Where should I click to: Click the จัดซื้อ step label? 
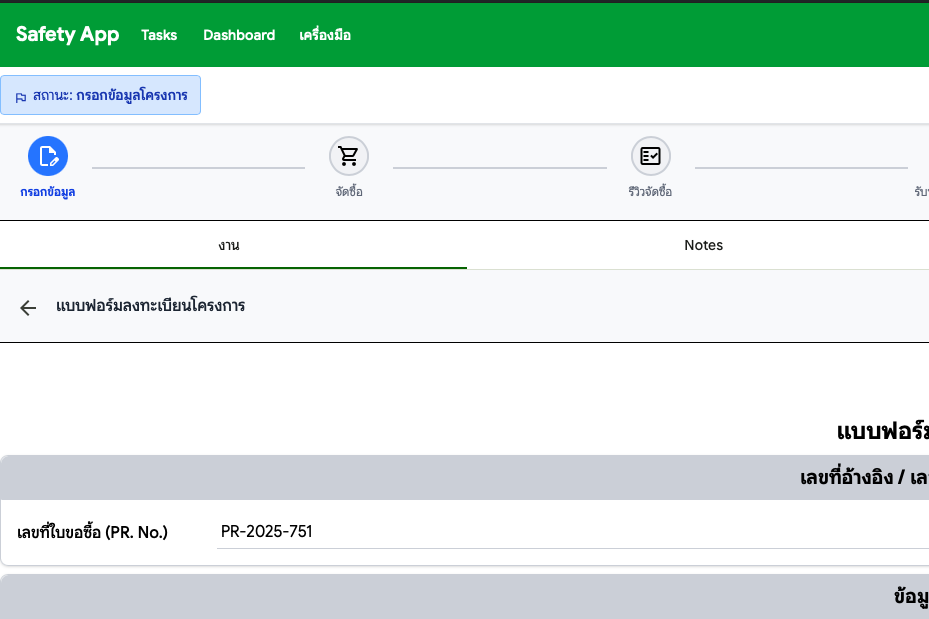pyautogui.click(x=349, y=192)
